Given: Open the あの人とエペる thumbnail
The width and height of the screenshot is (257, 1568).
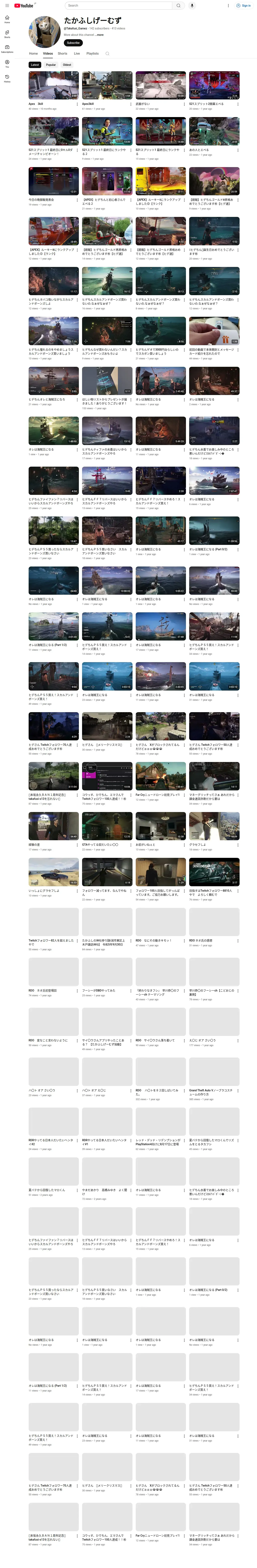Looking at the screenshot, I should click(214, 131).
